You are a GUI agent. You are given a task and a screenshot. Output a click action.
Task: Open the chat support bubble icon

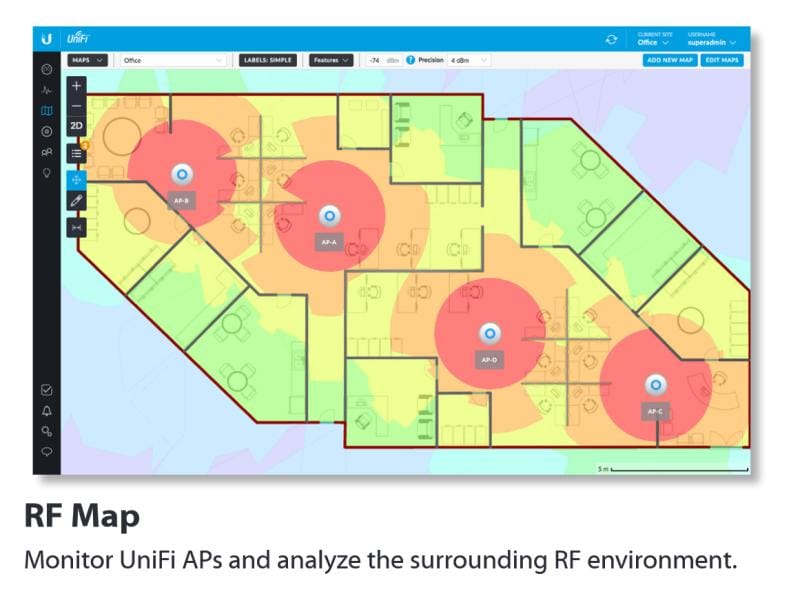[46, 452]
